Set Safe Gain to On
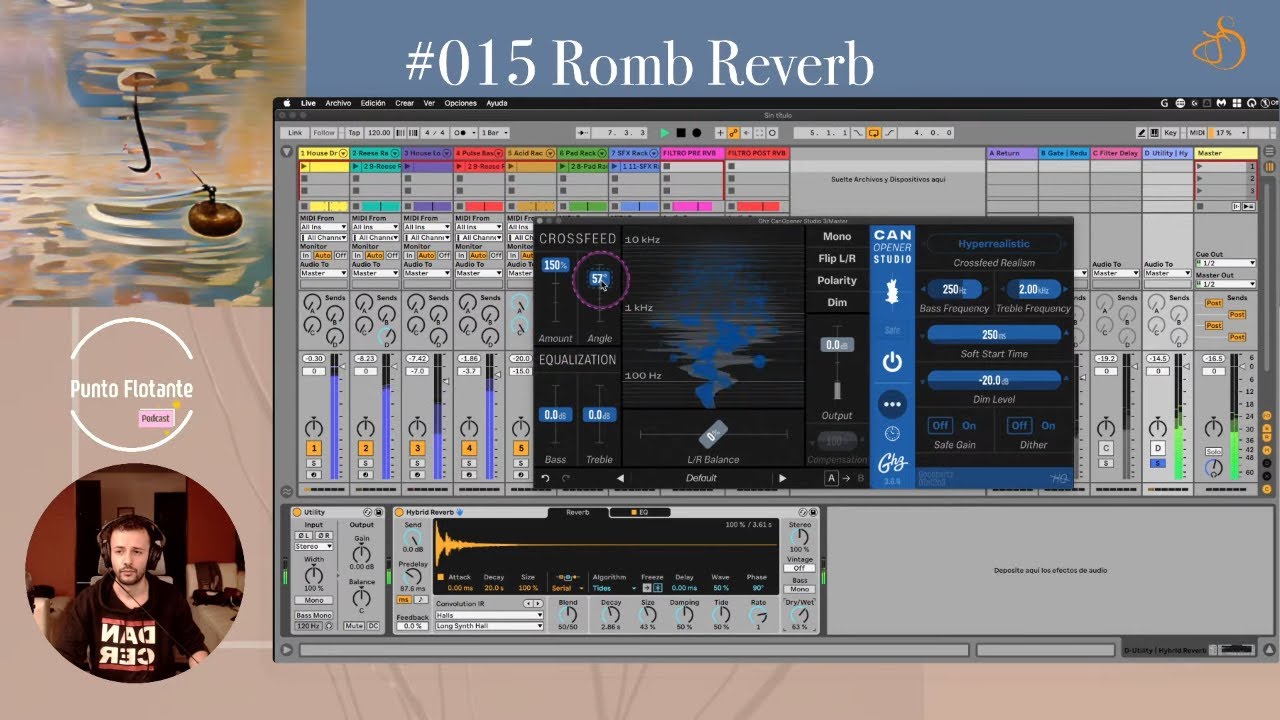 (x=969, y=425)
